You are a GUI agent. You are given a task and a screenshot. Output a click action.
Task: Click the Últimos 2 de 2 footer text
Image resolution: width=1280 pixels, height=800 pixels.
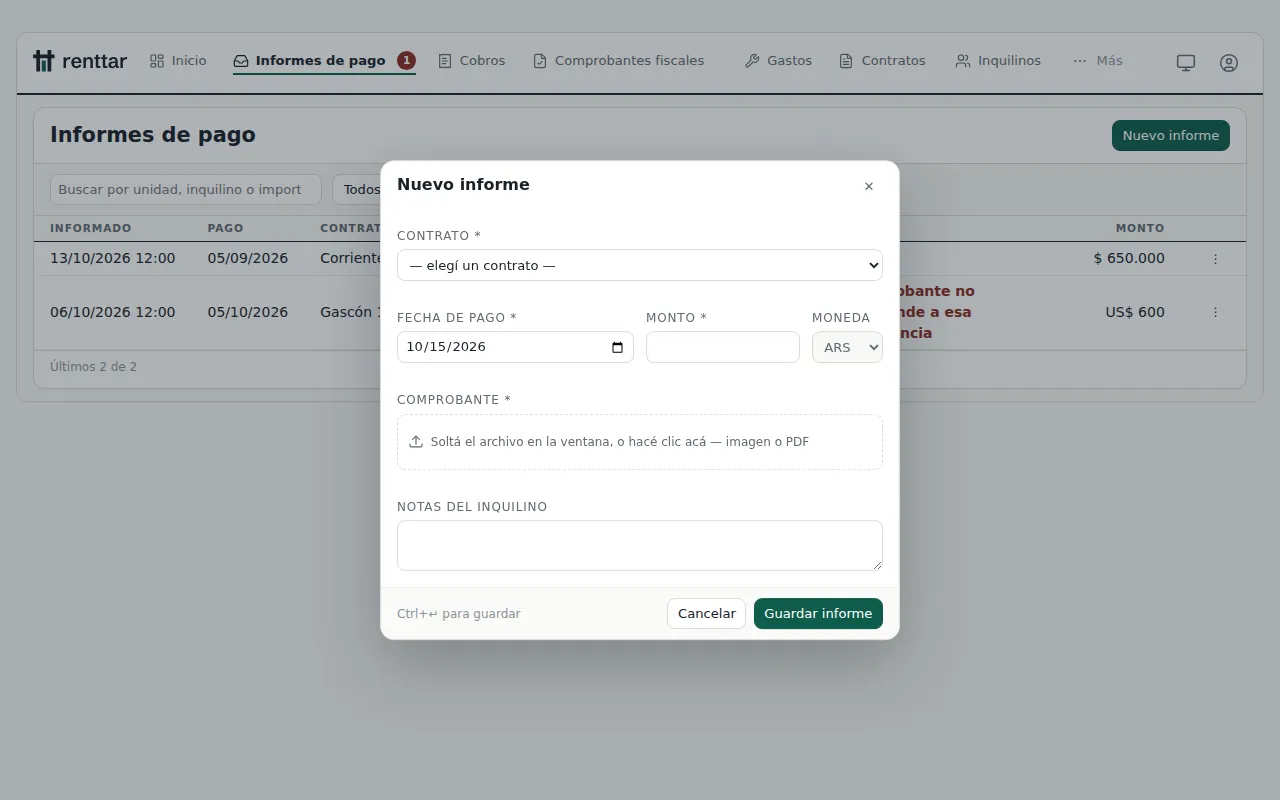94,367
